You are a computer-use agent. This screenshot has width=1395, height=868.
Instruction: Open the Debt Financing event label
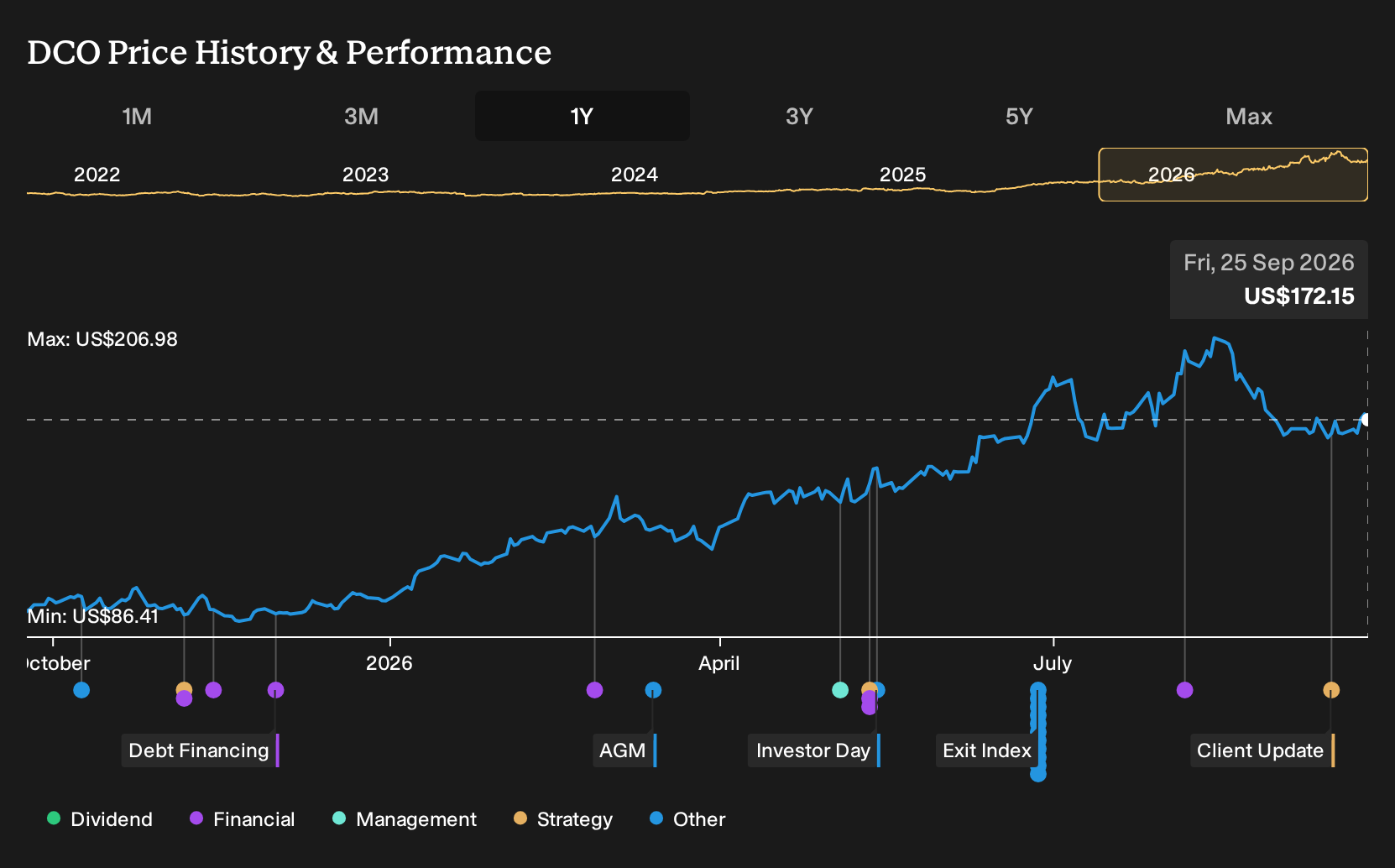pyautogui.click(x=201, y=750)
